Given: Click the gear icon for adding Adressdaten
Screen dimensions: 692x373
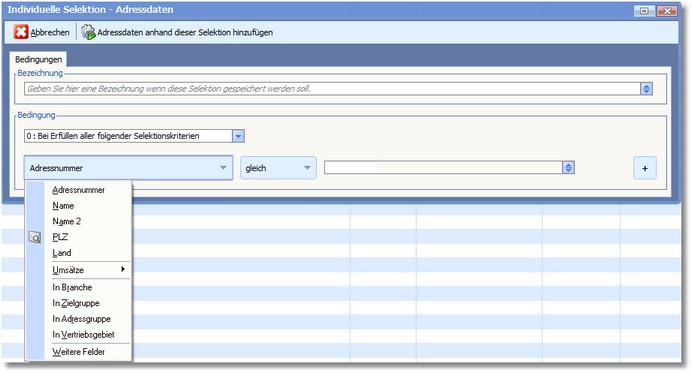Looking at the screenshot, I should 88,32.
